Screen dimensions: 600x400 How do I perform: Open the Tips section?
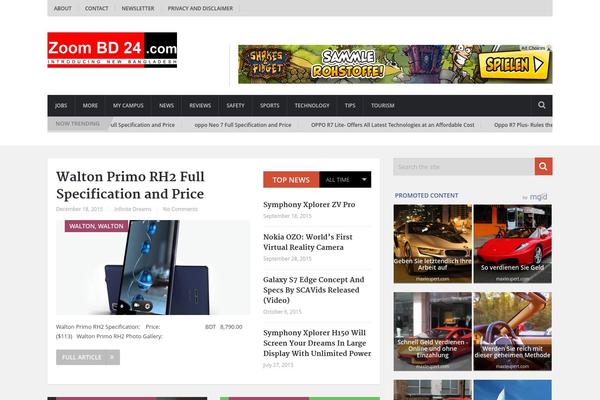350,106
